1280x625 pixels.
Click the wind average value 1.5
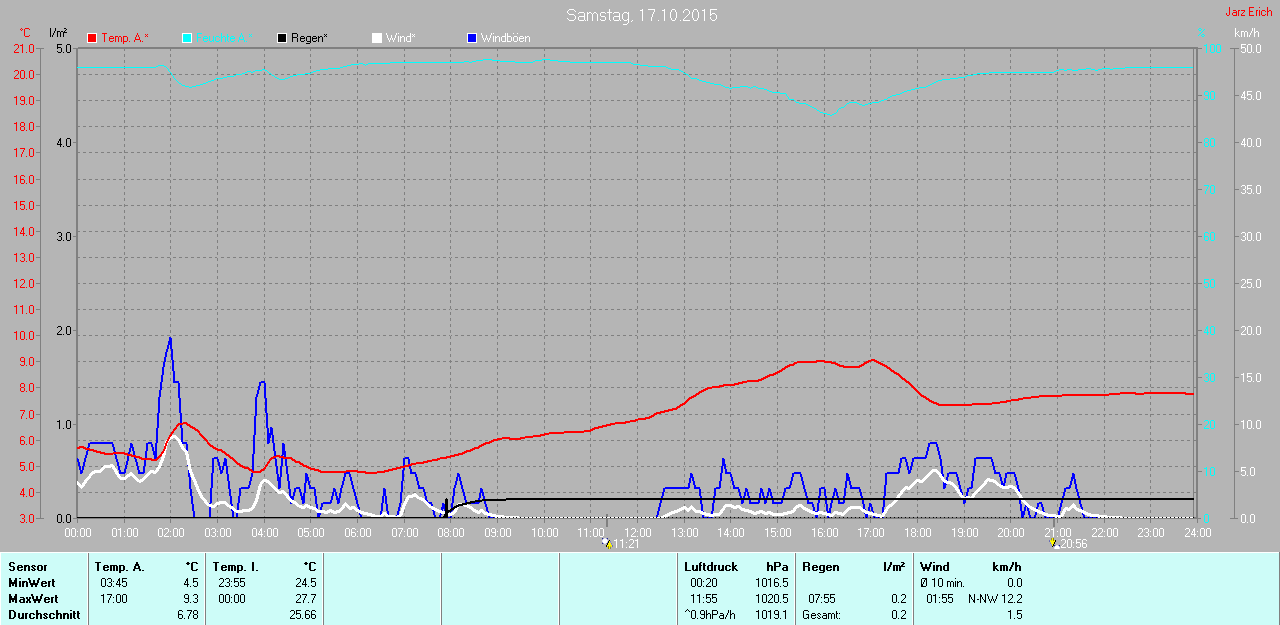click(1015, 615)
